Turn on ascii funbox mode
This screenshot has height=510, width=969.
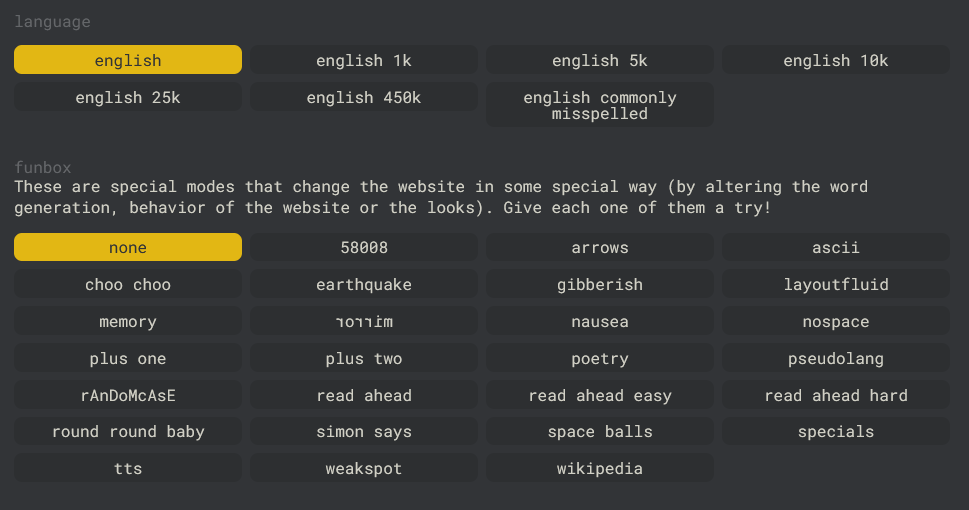836,247
